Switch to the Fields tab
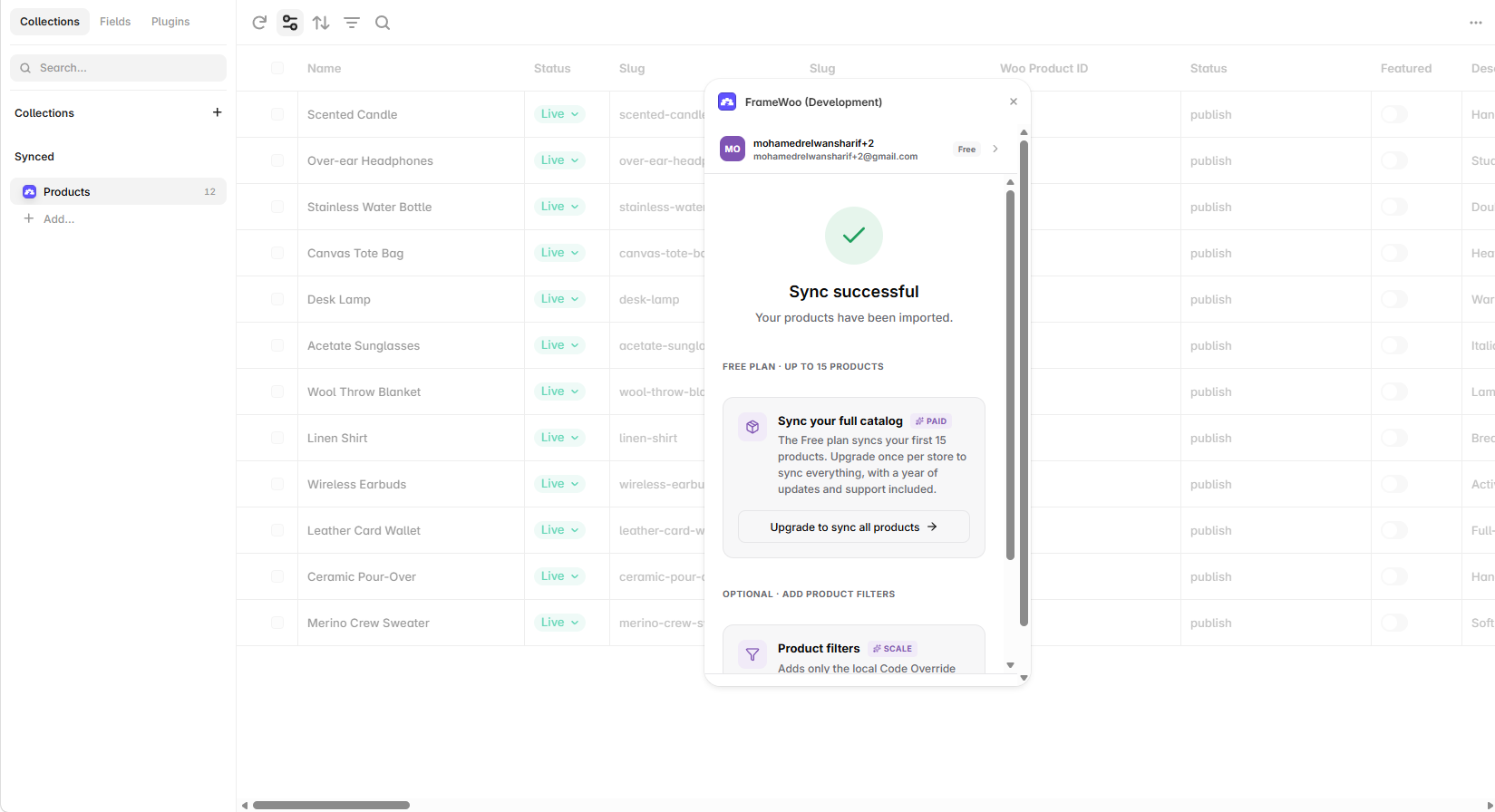Viewport: 1495px width, 812px height. coord(115,22)
